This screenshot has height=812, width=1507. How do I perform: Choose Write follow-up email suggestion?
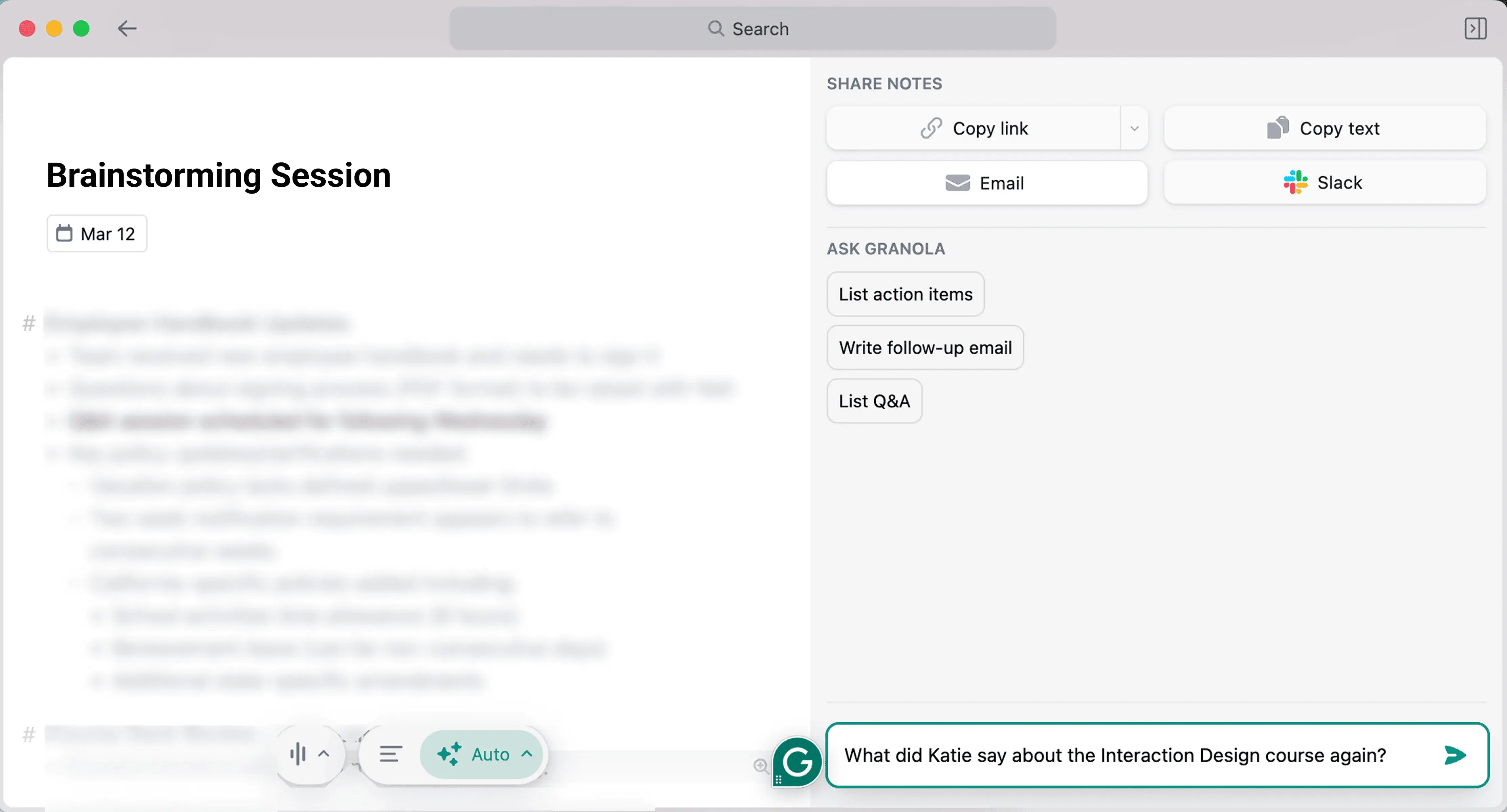pos(925,348)
